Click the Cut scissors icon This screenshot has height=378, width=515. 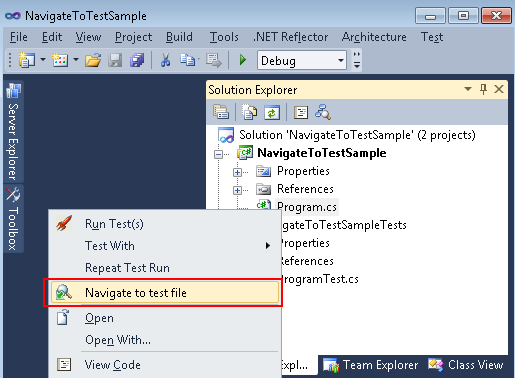tap(165, 60)
